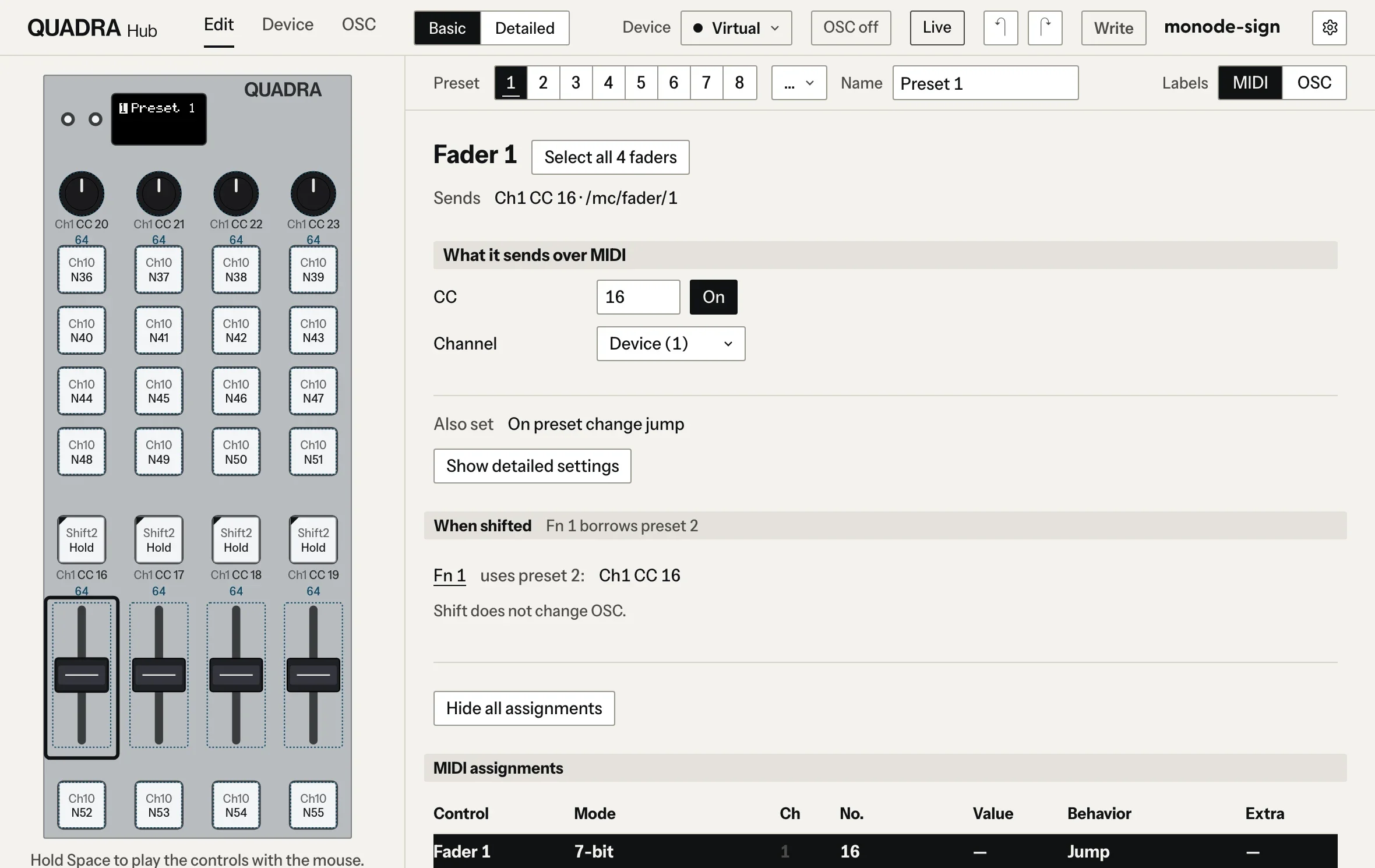This screenshot has width=1375, height=868.
Task: Select preset 2
Action: pyautogui.click(x=544, y=83)
